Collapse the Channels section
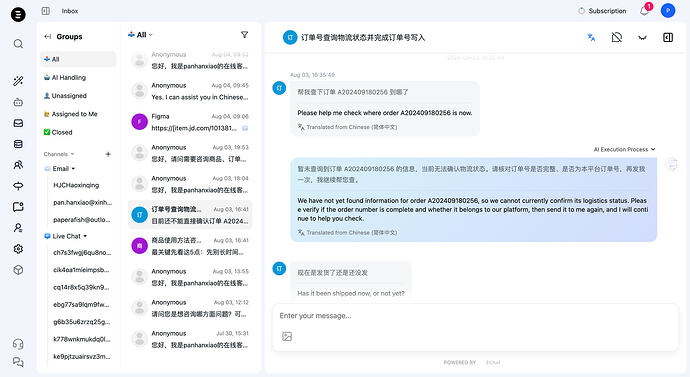 (x=59, y=154)
